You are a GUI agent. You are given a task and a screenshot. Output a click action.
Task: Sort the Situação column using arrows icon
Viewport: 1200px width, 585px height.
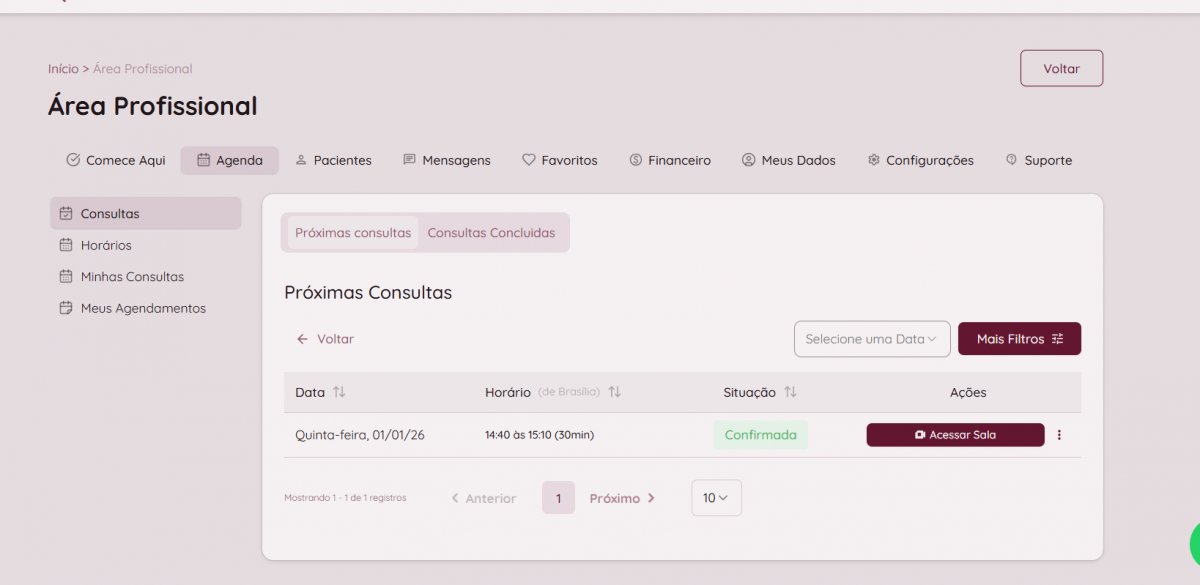(x=790, y=392)
